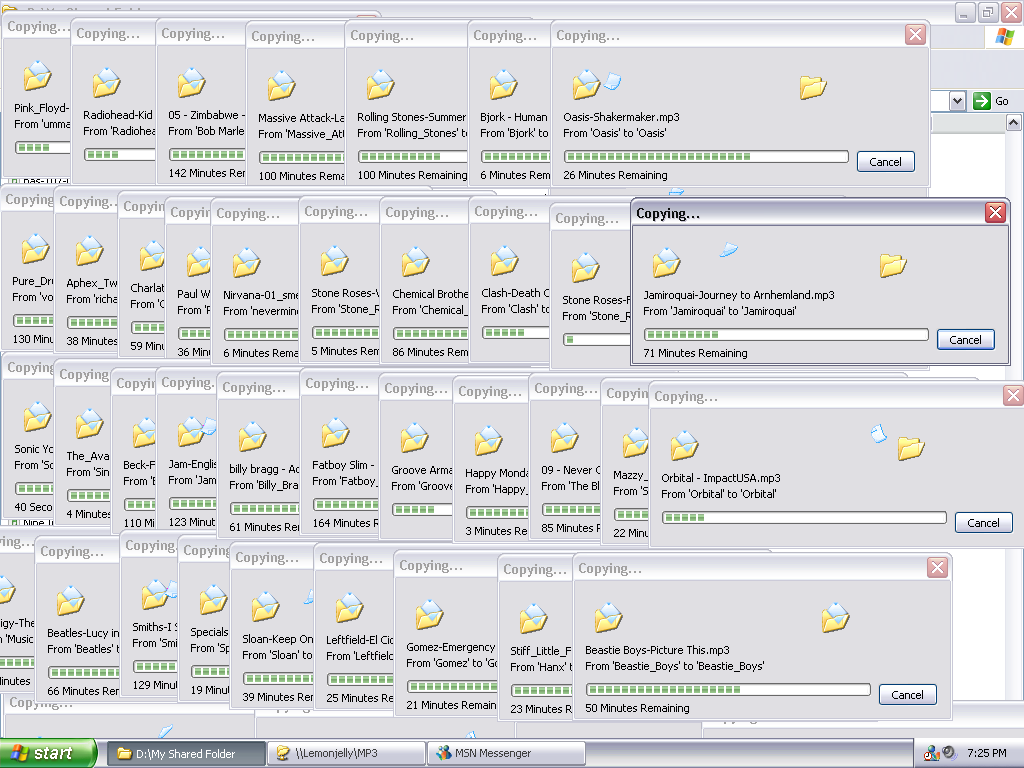This screenshot has width=1024, height=768.
Task: Click the folder icon in the Jam-Englis dialog
Action: 191,432
